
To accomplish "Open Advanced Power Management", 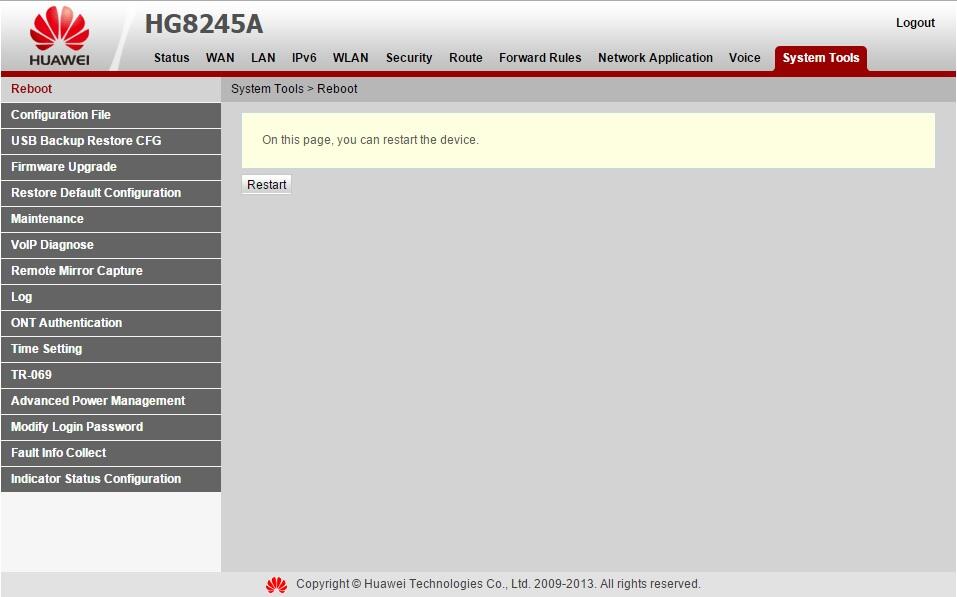I will (110, 401).
